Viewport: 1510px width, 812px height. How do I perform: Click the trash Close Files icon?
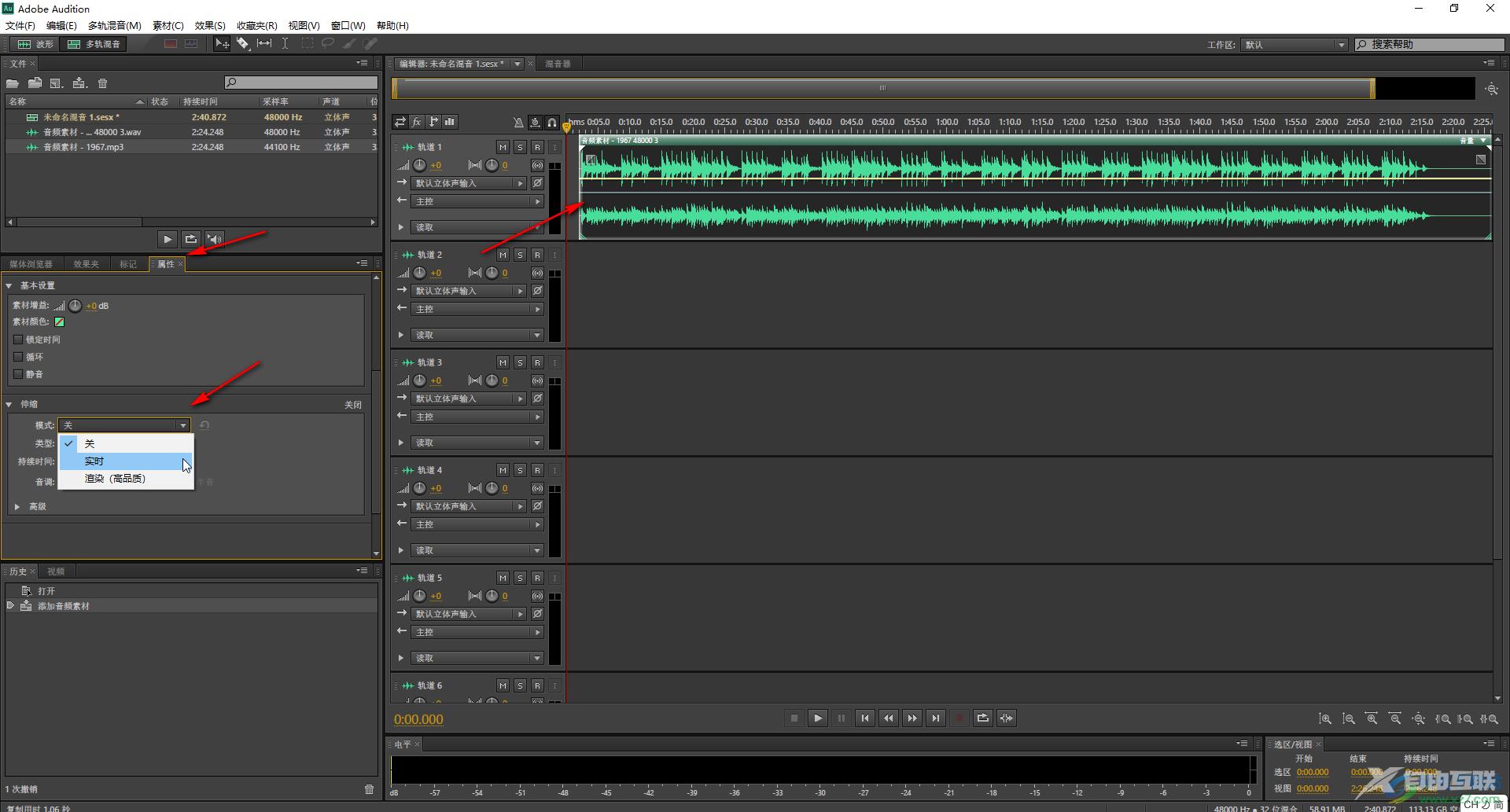tap(102, 83)
